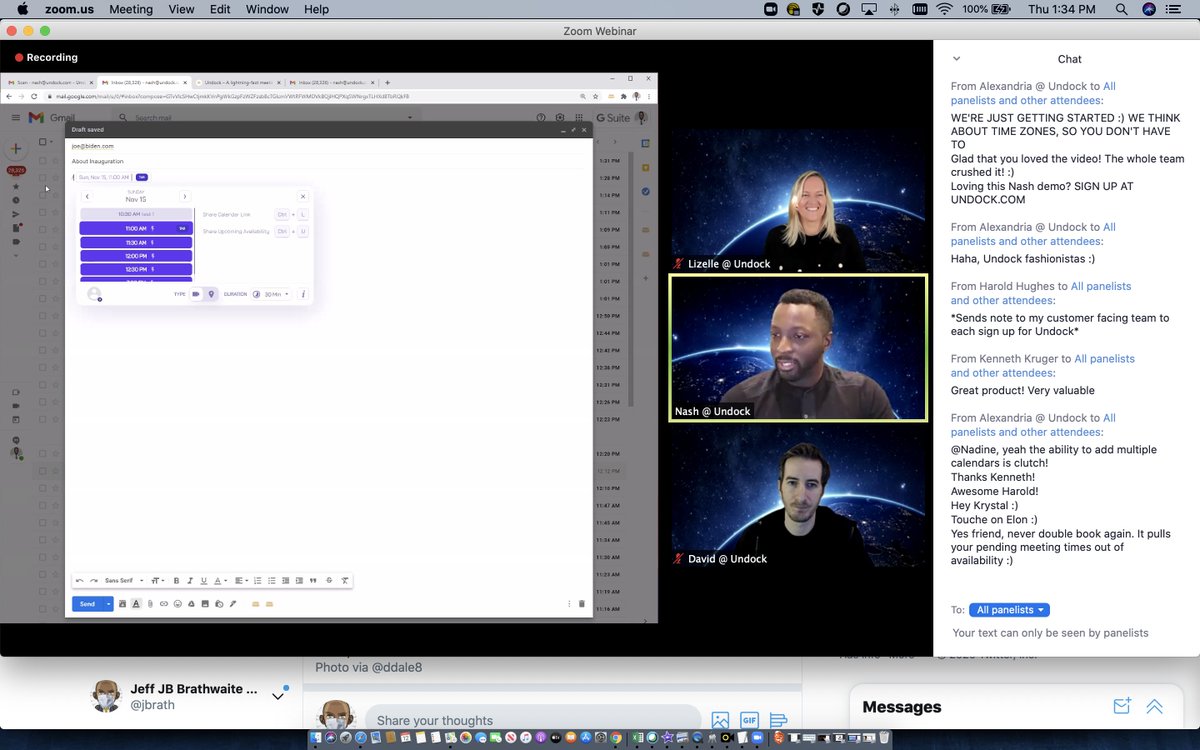Viewport: 1200px width, 750px height.
Task: Open text color picker in compose toolbar
Action: tap(220, 581)
